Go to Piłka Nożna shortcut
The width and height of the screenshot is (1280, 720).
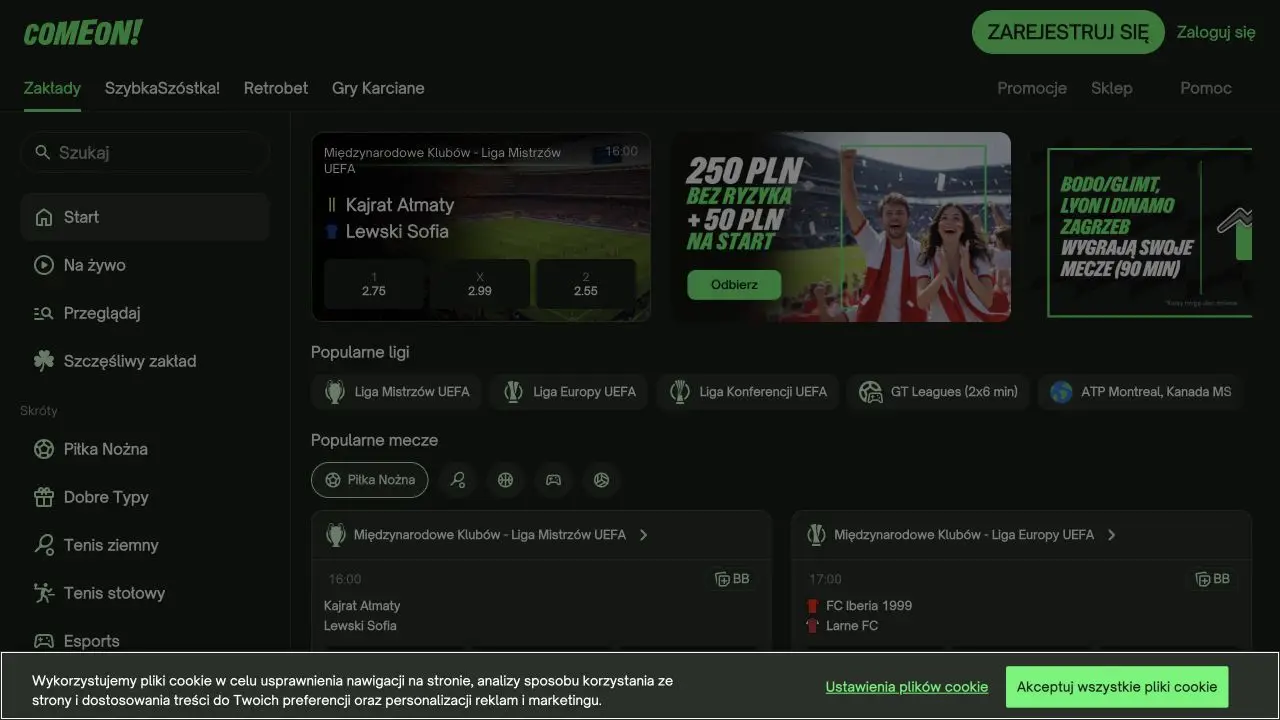coord(145,449)
